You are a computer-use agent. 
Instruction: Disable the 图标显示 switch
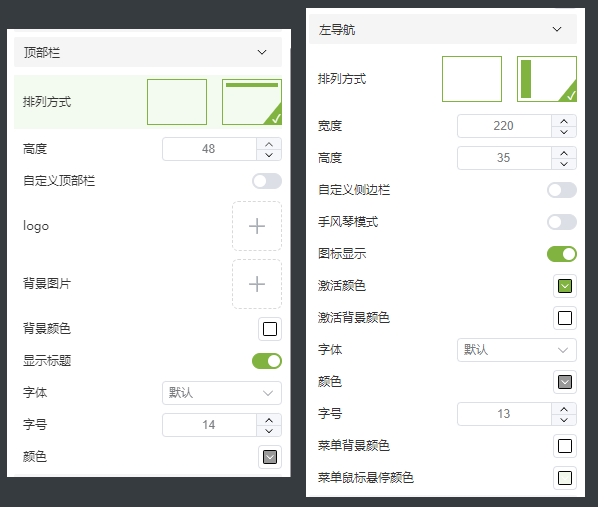[x=562, y=254]
